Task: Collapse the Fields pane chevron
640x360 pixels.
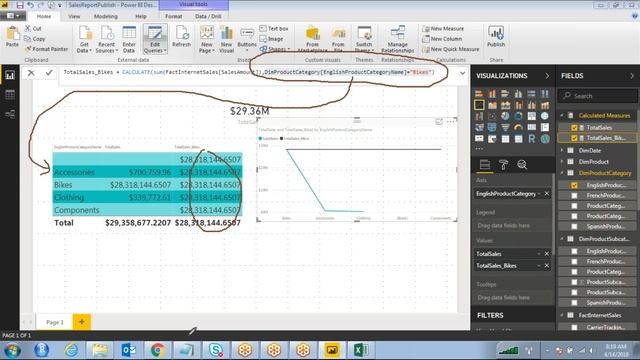Action: coord(632,76)
